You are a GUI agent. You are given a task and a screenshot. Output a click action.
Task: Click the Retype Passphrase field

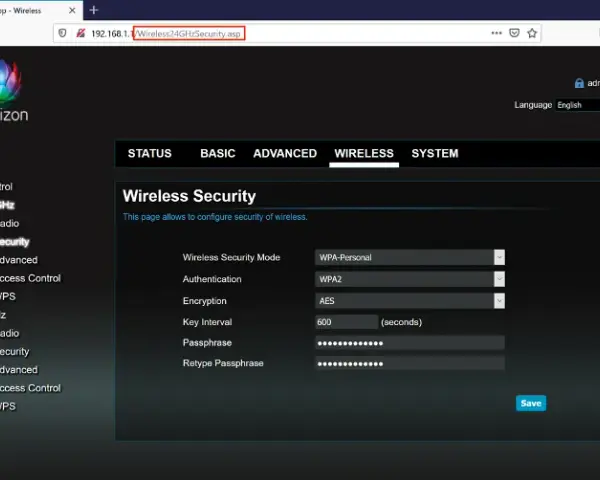(x=410, y=363)
